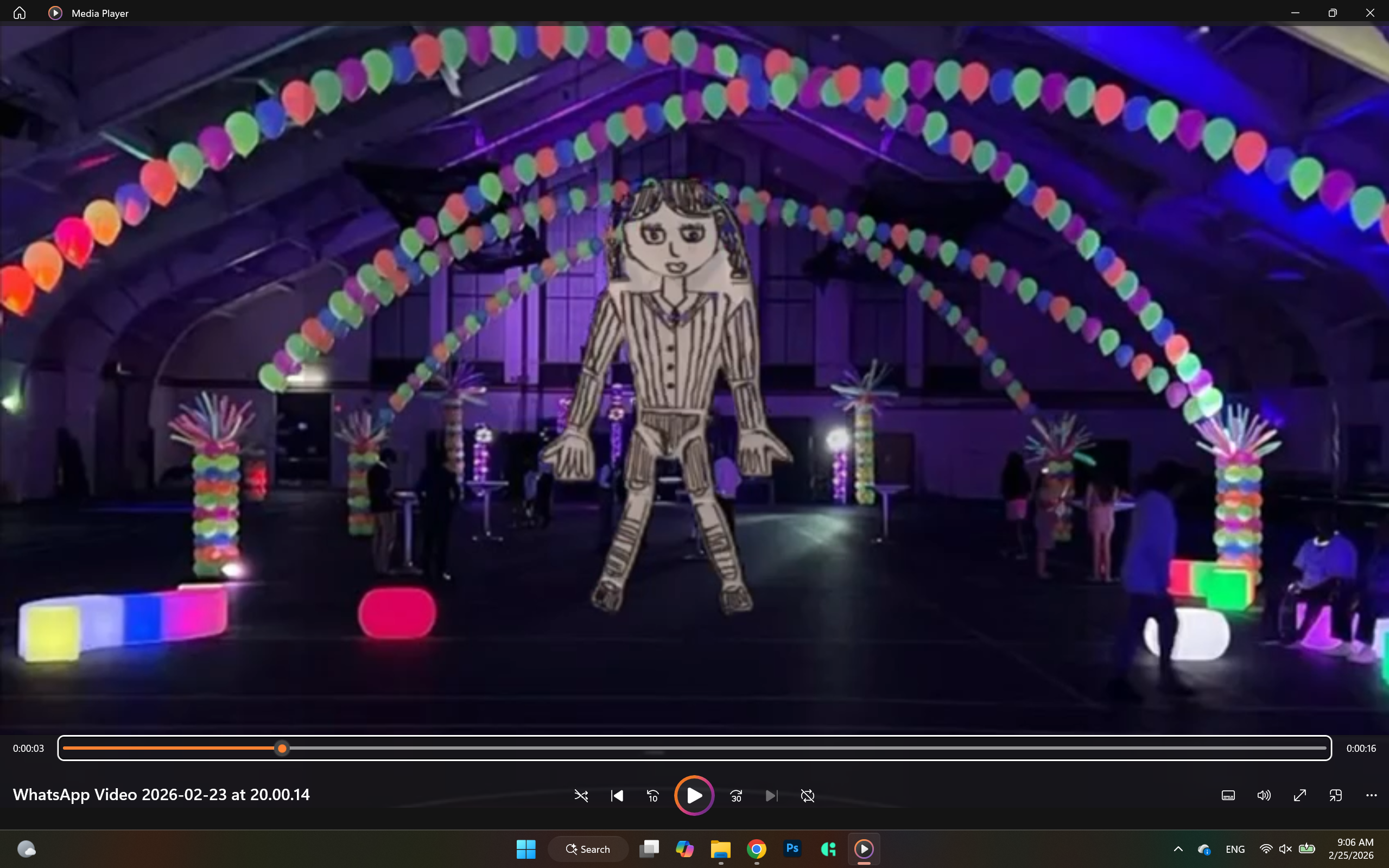This screenshot has height=868, width=1389.
Task: Toggle repeat mode
Action: tap(807, 796)
